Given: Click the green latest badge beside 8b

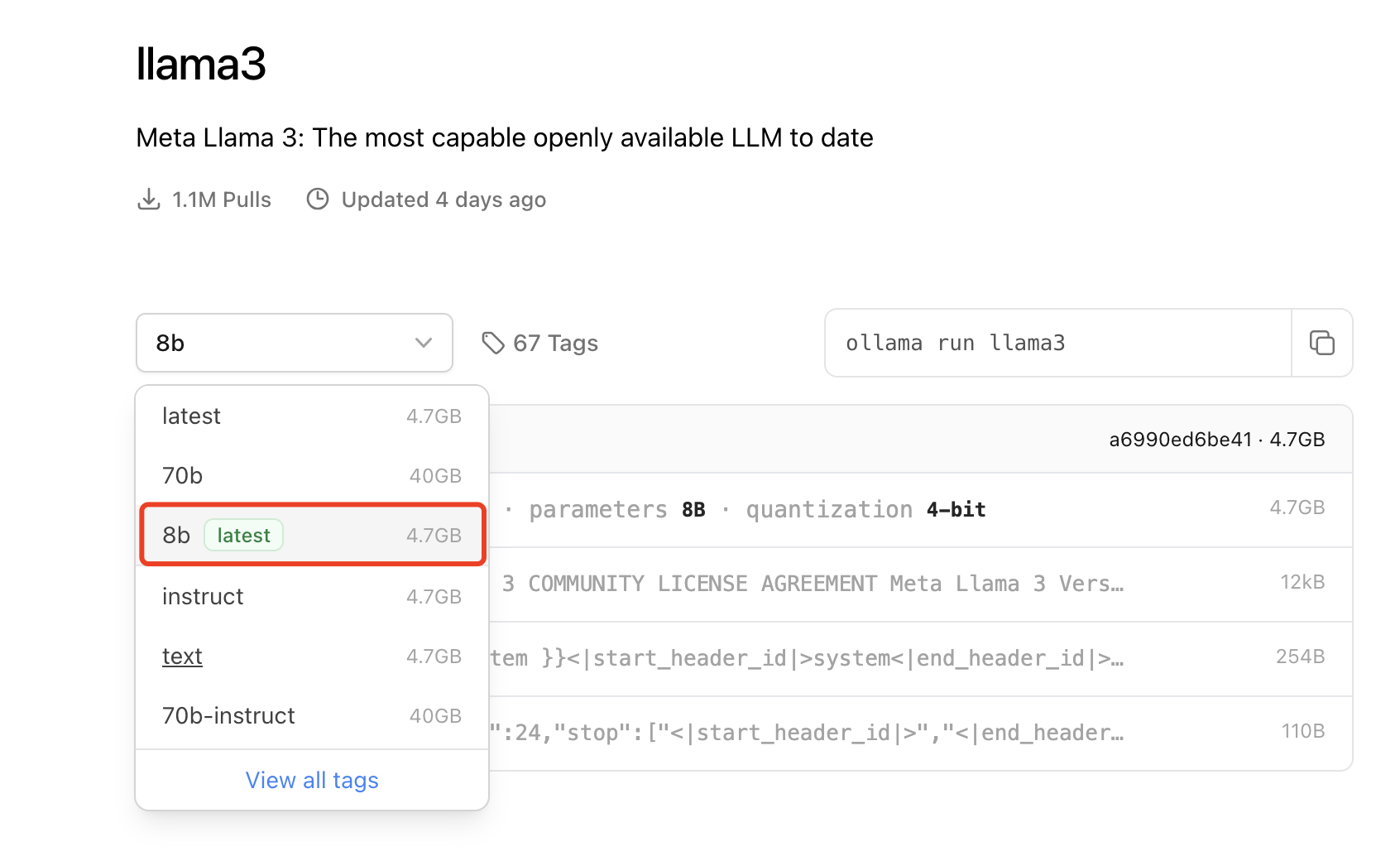Looking at the screenshot, I should (x=243, y=536).
